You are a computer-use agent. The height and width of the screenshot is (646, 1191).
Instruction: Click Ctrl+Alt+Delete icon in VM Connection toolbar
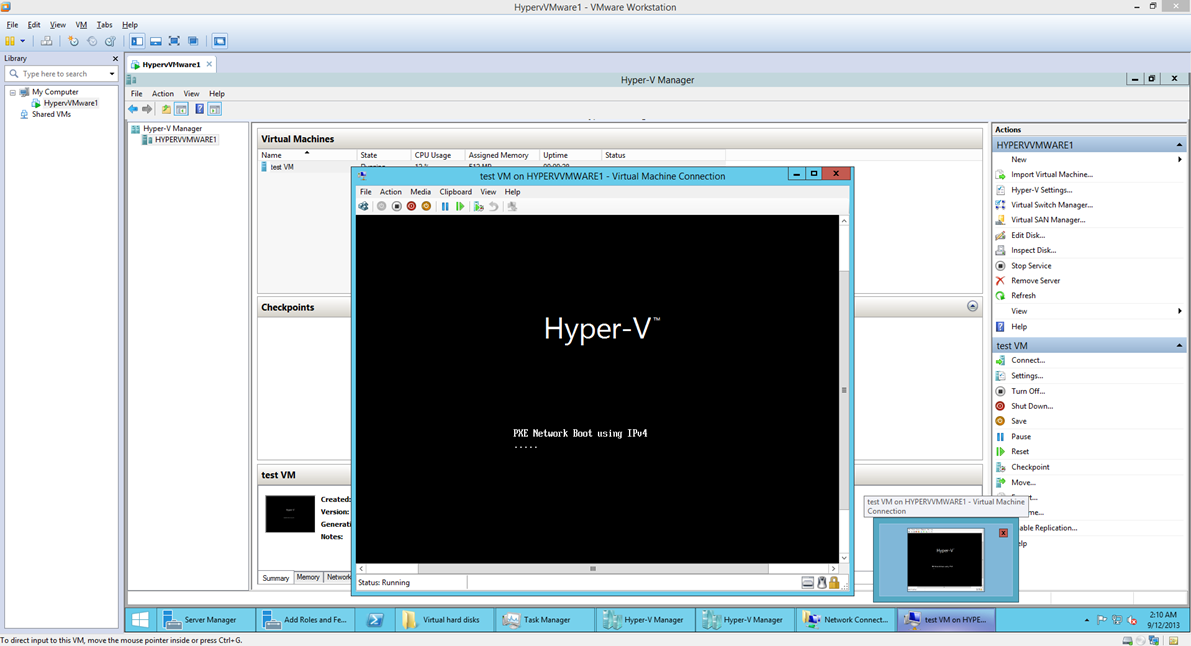pos(364,206)
